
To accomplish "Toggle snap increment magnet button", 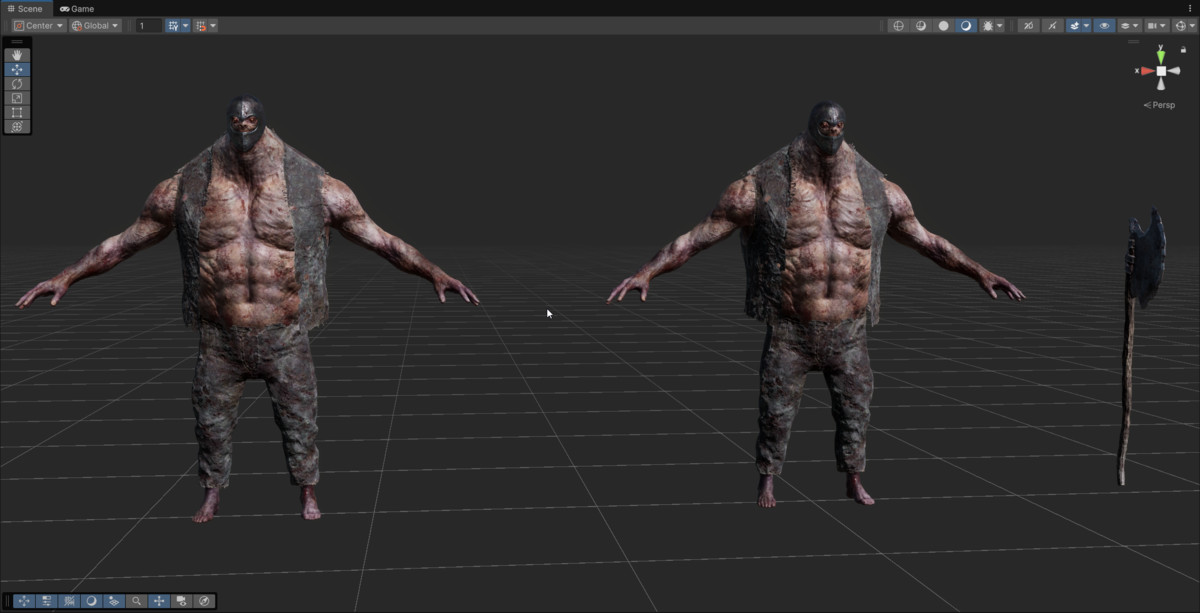I will pyautogui.click(x=201, y=25).
